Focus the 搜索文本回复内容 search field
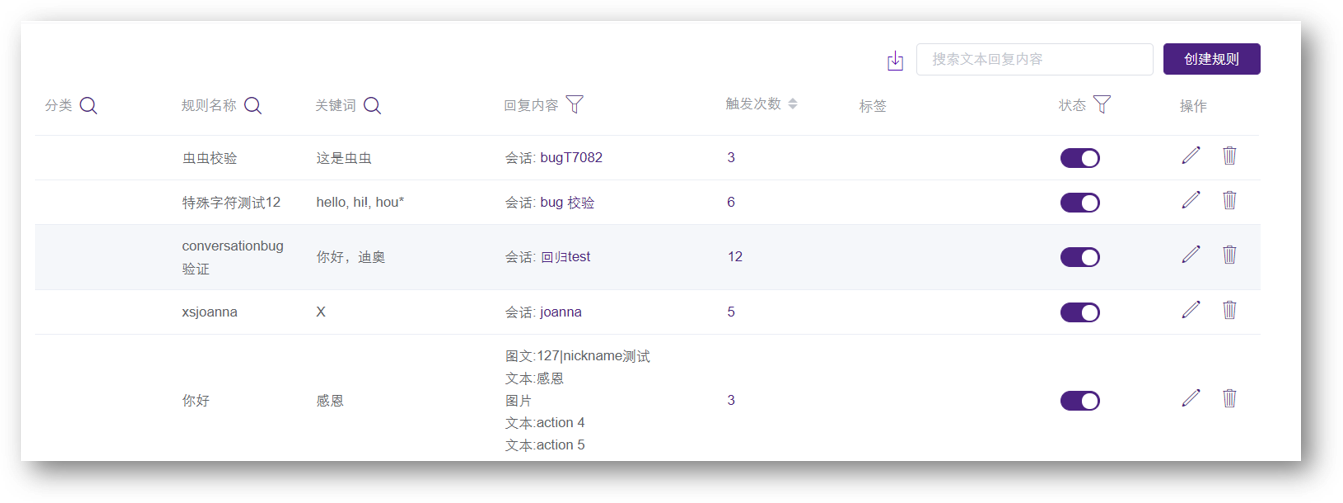Screen dimensions: 1343x503 [x=1034, y=59]
